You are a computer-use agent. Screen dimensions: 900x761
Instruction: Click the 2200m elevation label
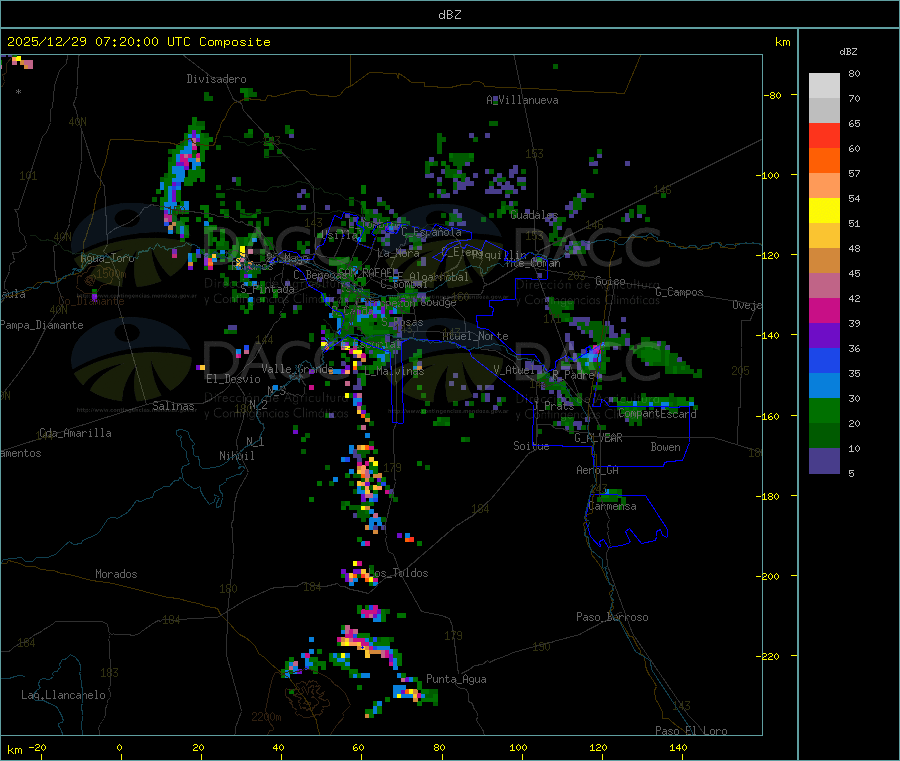point(266,717)
